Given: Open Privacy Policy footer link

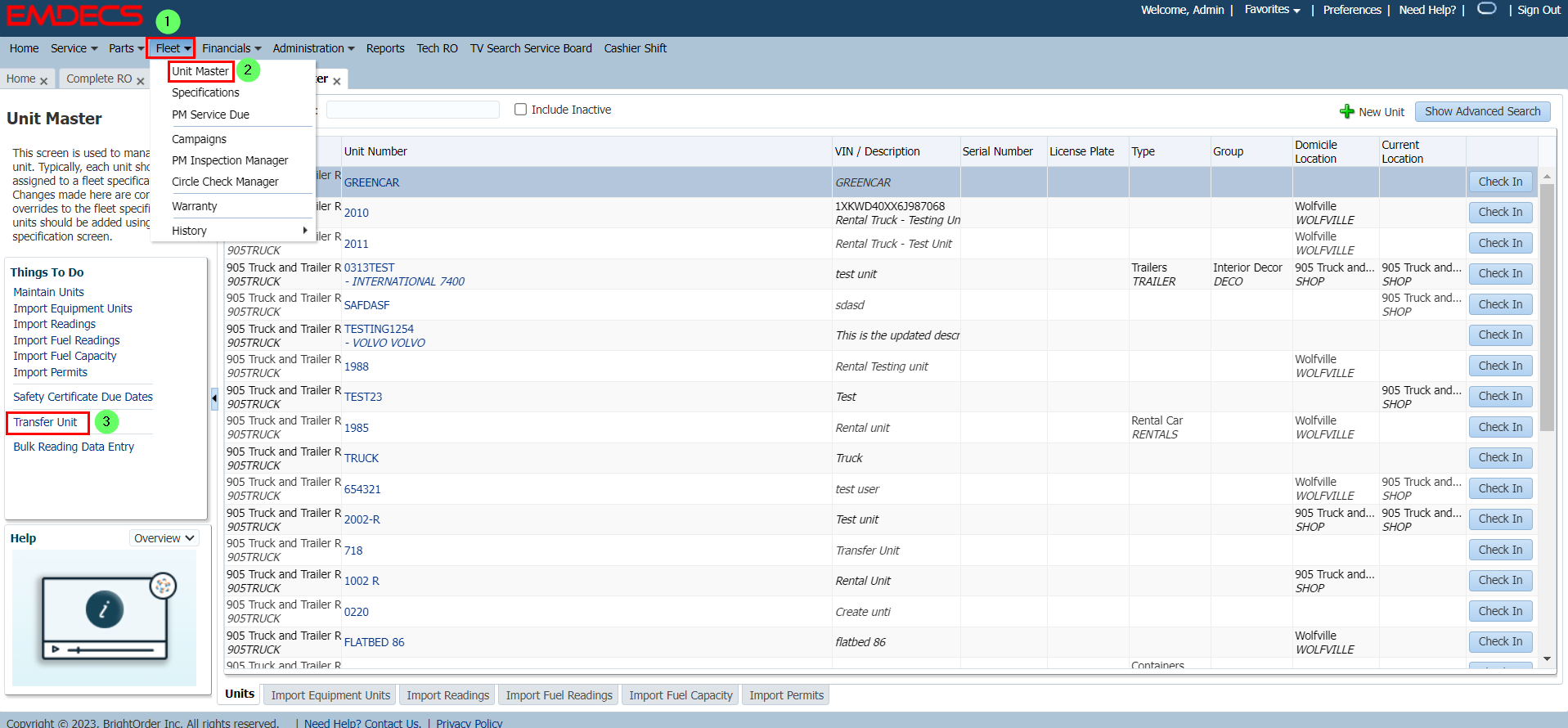Looking at the screenshot, I should point(469,723).
